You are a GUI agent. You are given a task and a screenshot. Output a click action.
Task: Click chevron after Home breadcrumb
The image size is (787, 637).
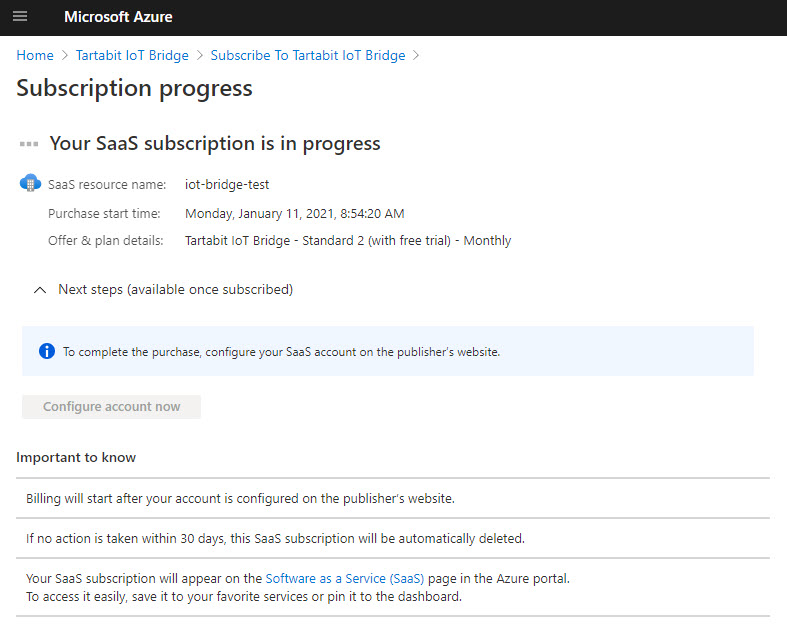[64, 55]
